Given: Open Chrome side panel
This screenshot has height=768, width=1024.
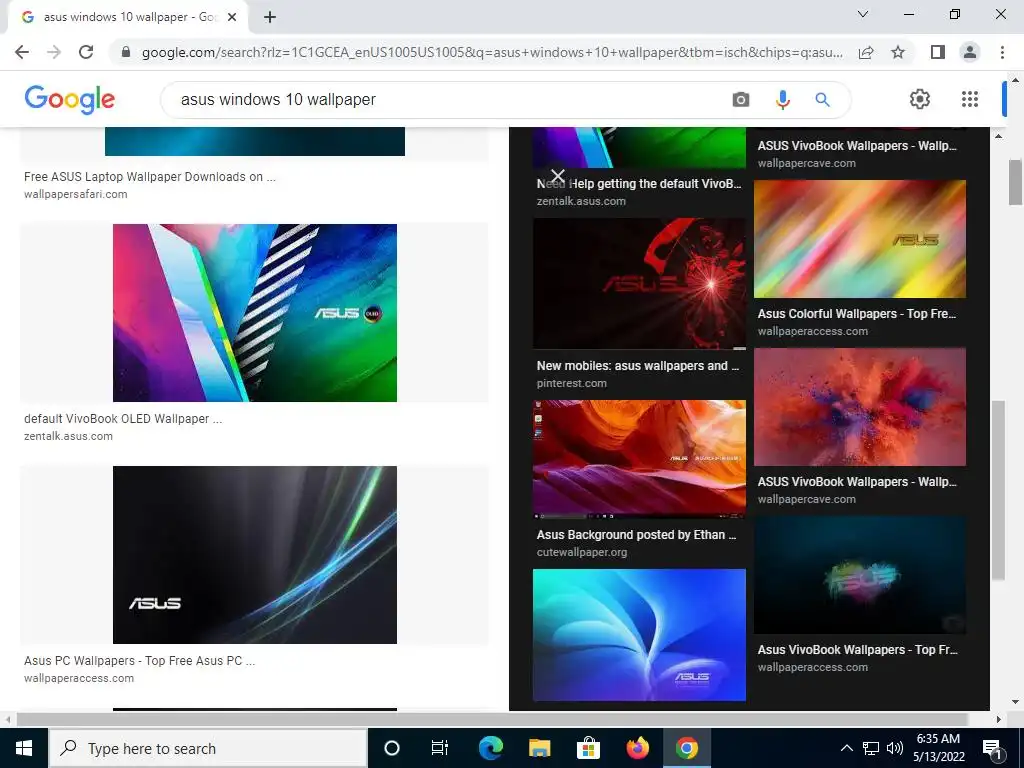Looking at the screenshot, I should 938,52.
